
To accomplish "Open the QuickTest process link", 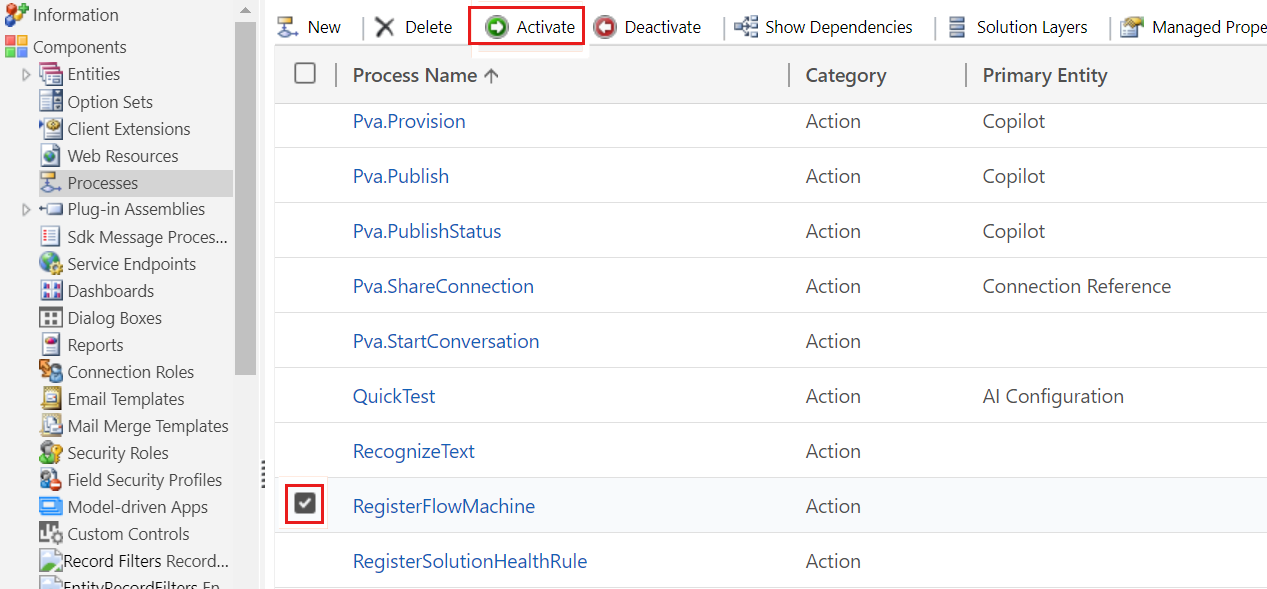I will 394,396.
